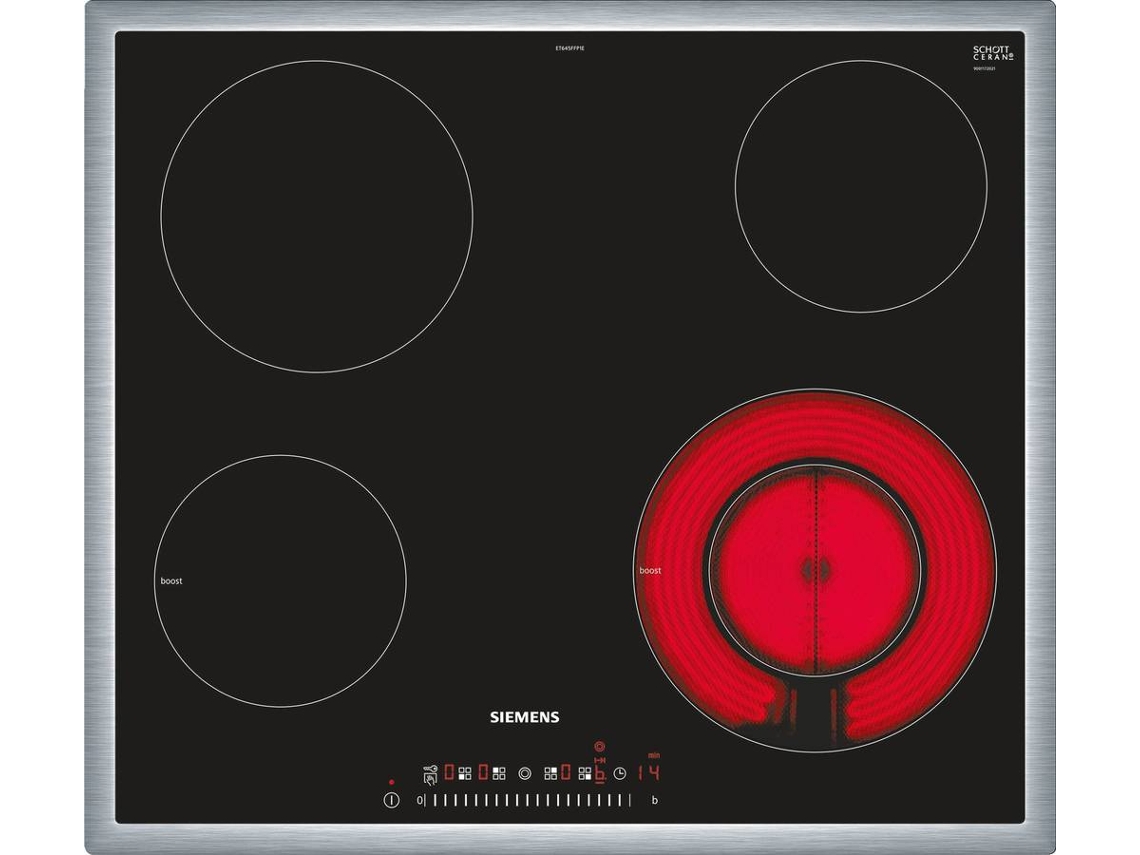
Task: Tap the front-left zone heat display
Action: pos(449,772)
